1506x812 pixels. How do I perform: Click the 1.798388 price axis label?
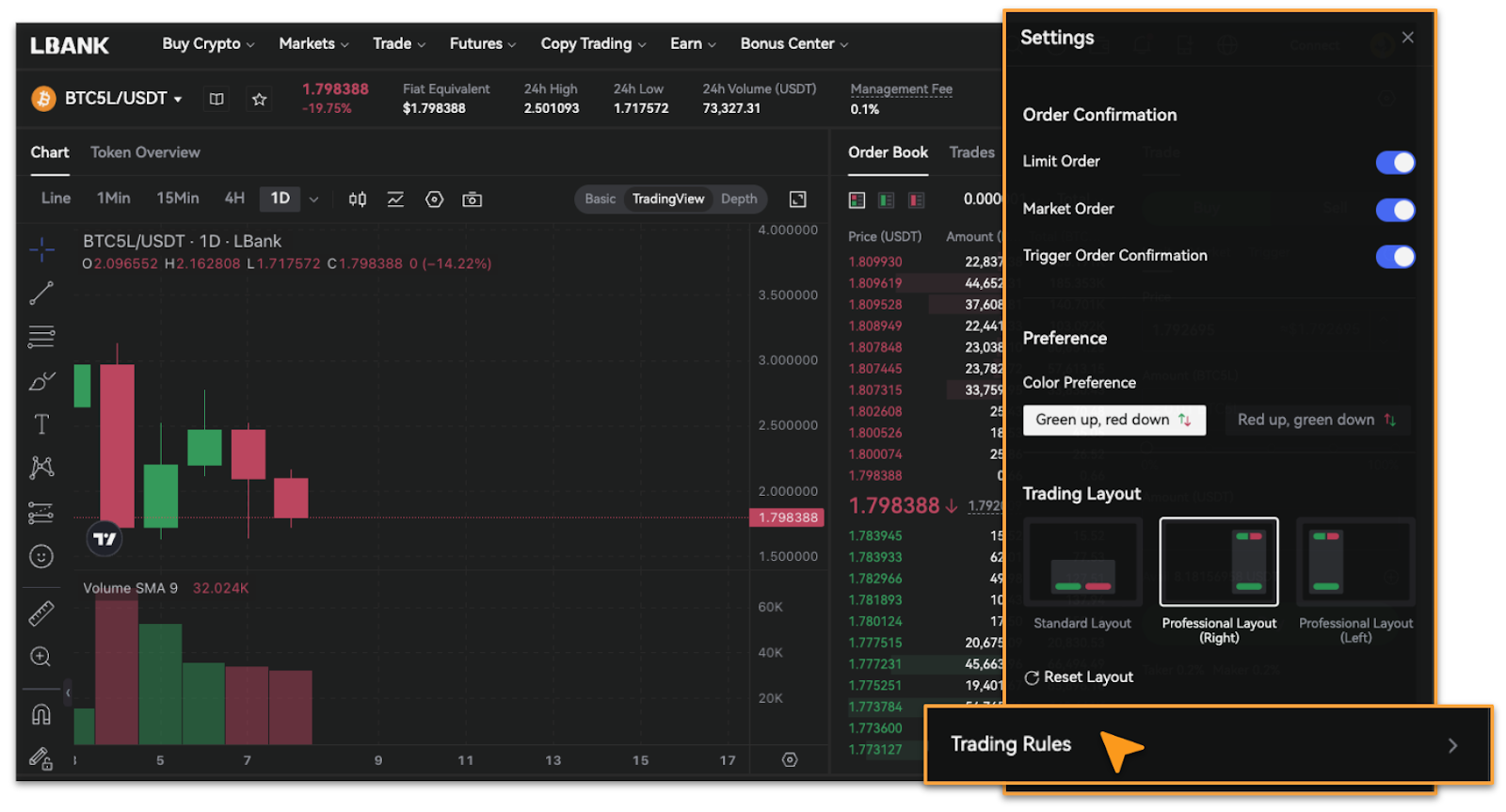click(788, 517)
